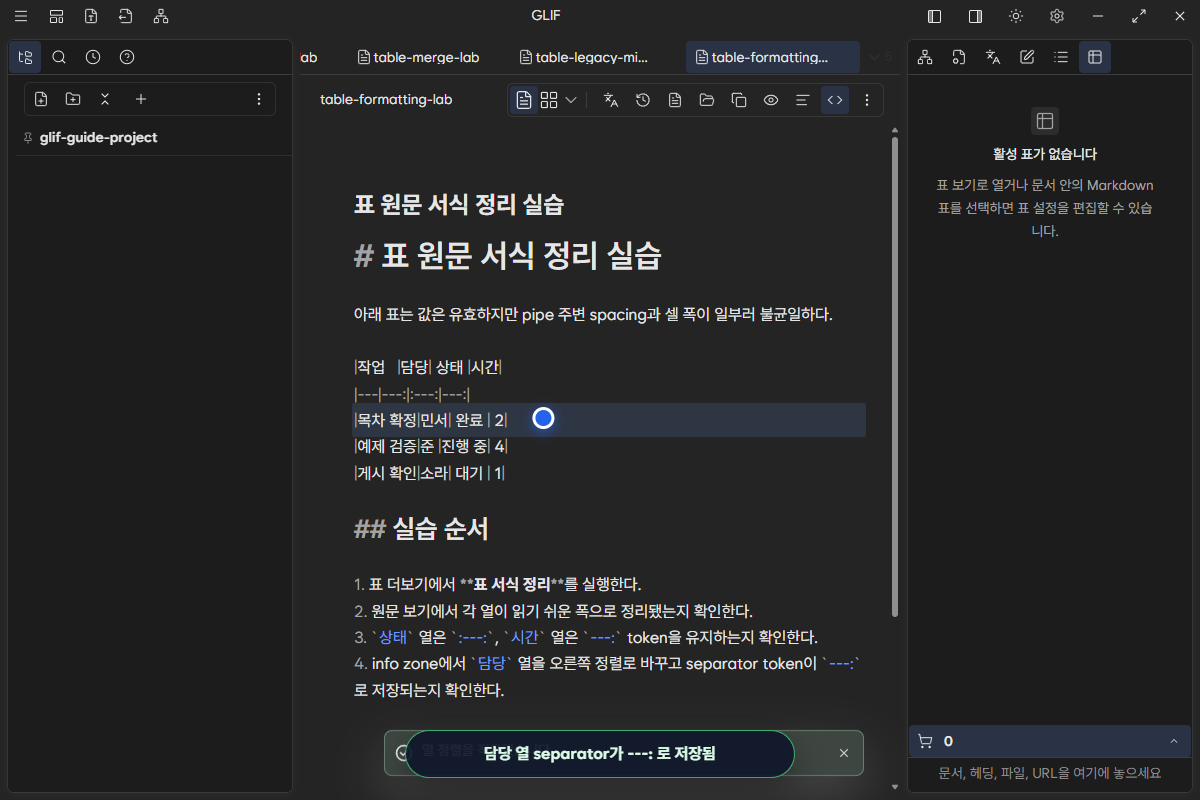Open the editor toolbar more options
This screenshot has height=800, width=1200.
(867, 100)
